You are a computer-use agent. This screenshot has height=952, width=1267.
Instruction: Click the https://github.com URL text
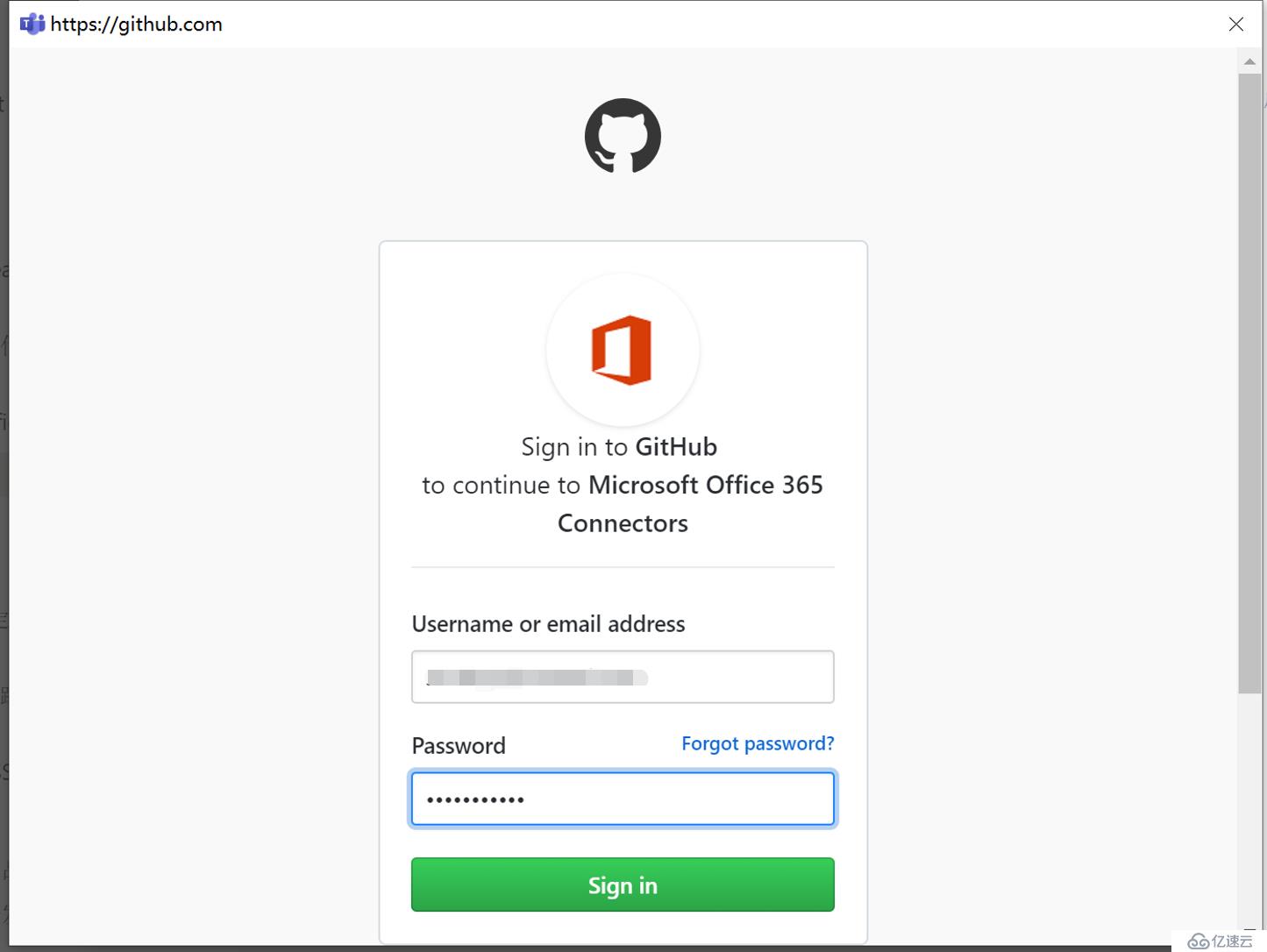137,25
